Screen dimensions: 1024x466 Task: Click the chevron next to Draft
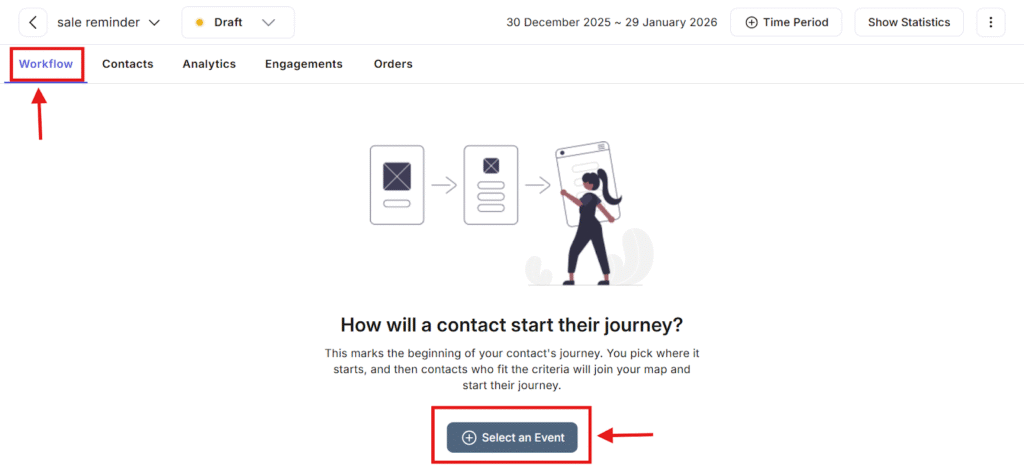(268, 22)
